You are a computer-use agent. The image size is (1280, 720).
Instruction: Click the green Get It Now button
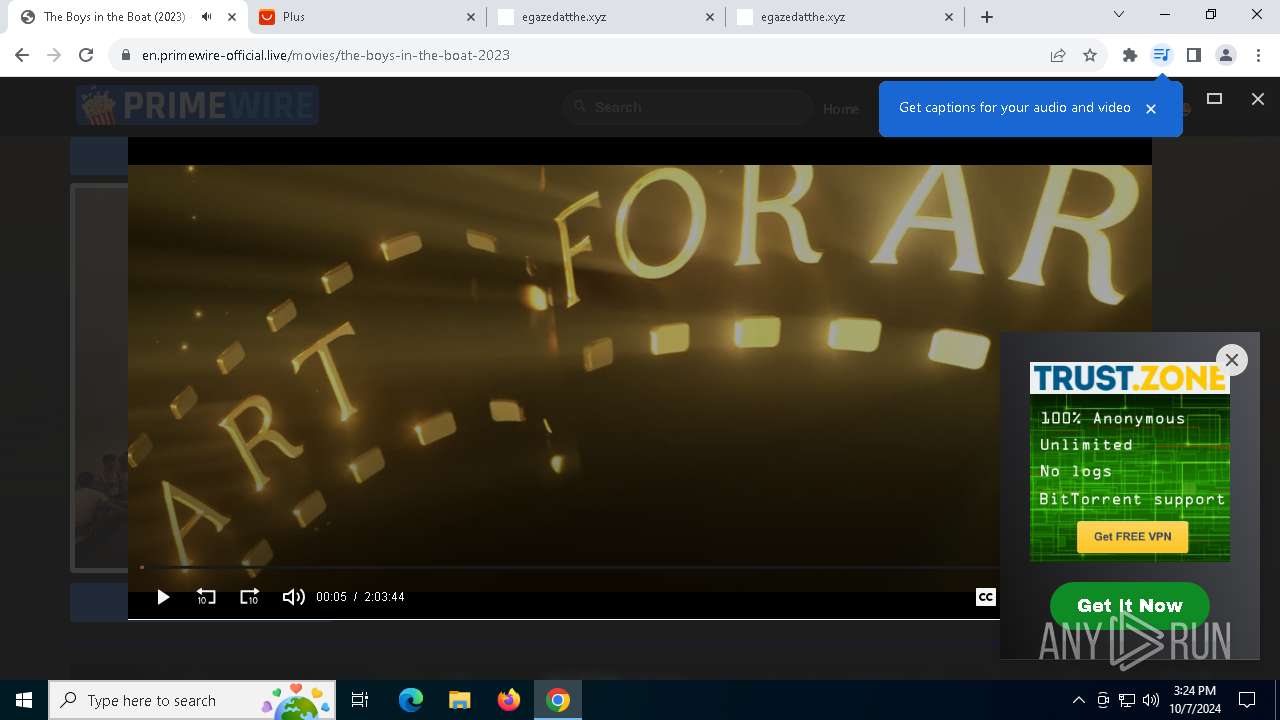point(1130,606)
